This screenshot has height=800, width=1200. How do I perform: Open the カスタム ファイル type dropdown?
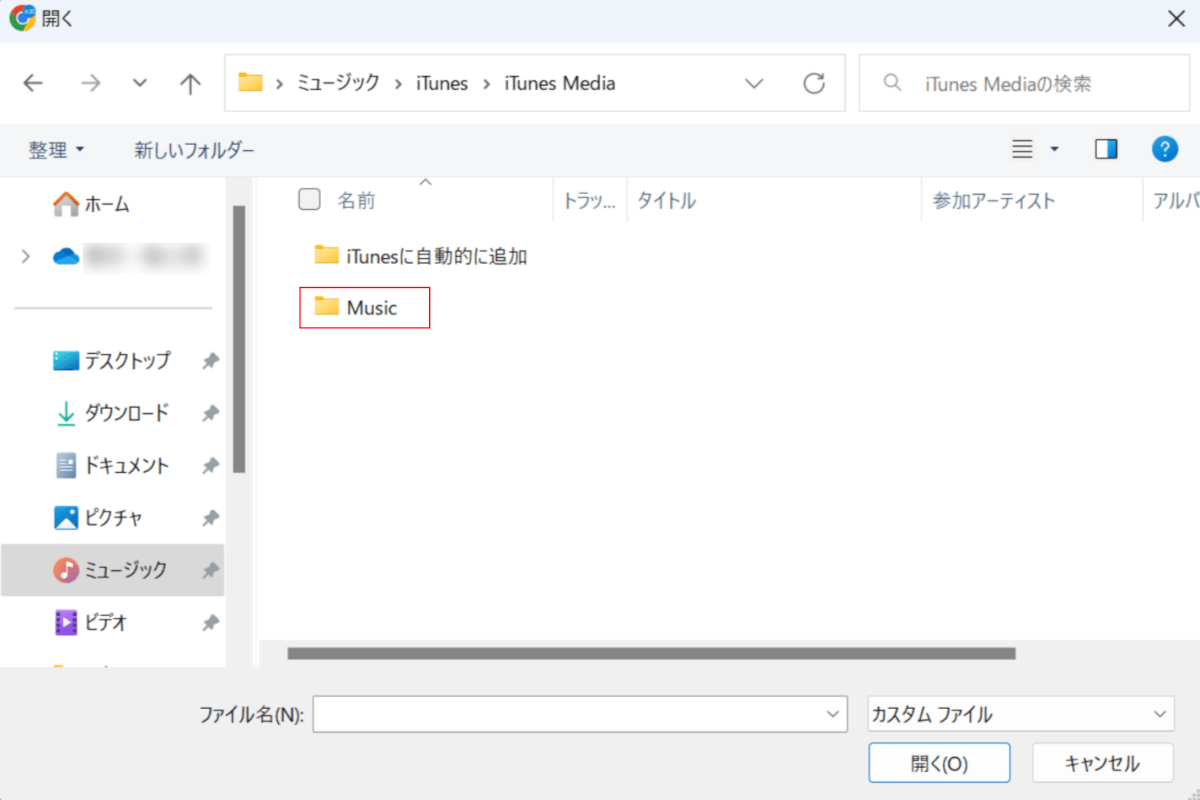(1021, 714)
